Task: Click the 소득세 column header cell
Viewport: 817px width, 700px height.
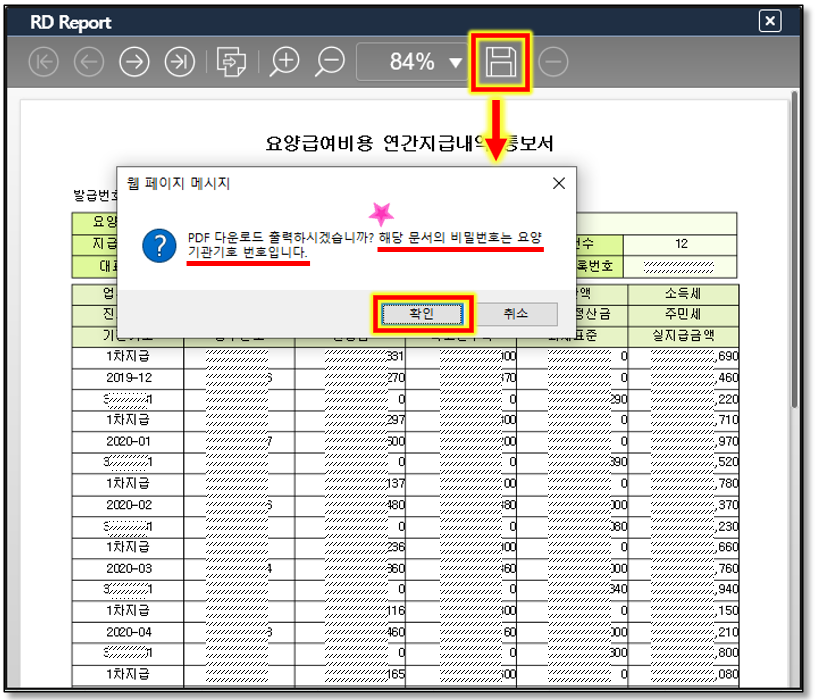Action: point(683,294)
